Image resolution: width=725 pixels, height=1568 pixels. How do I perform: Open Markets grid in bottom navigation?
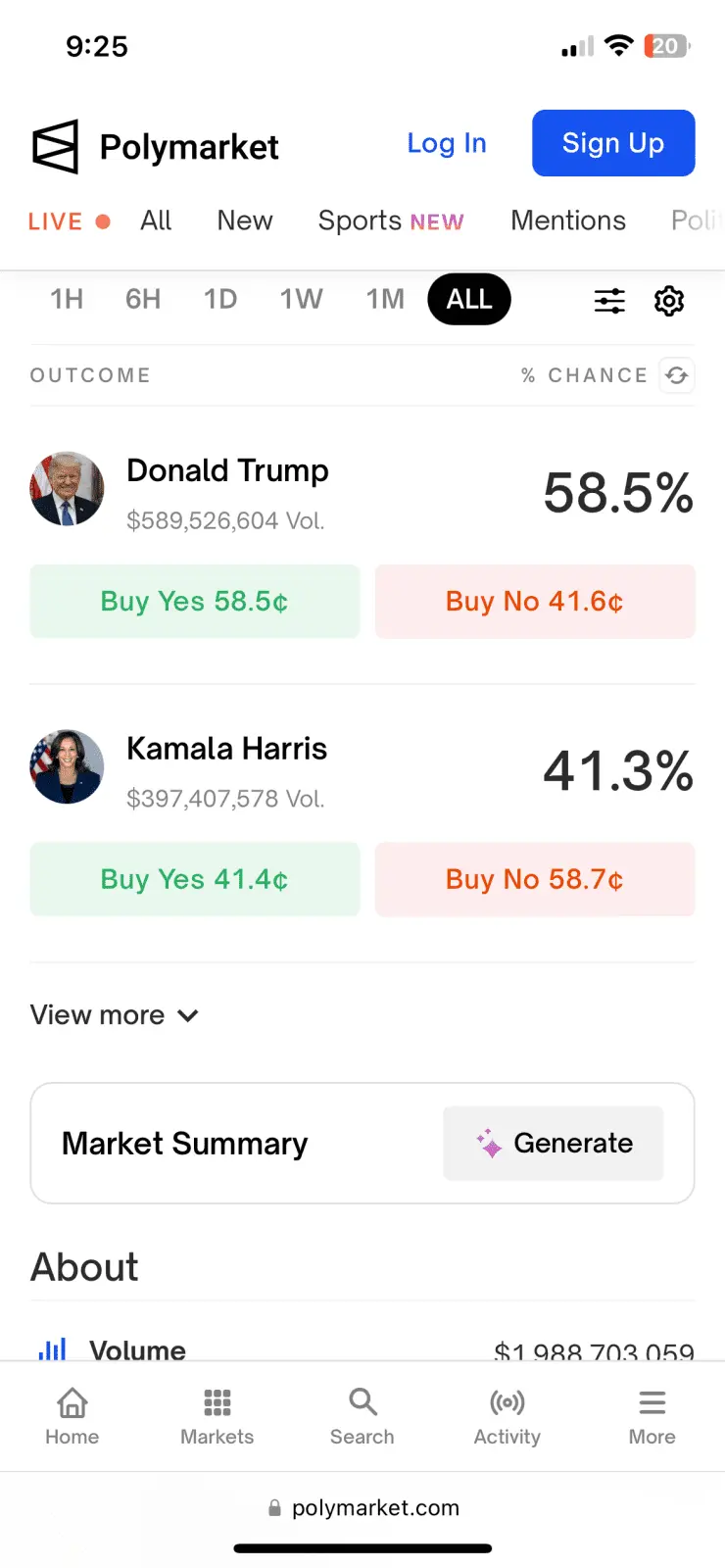pos(217,1416)
